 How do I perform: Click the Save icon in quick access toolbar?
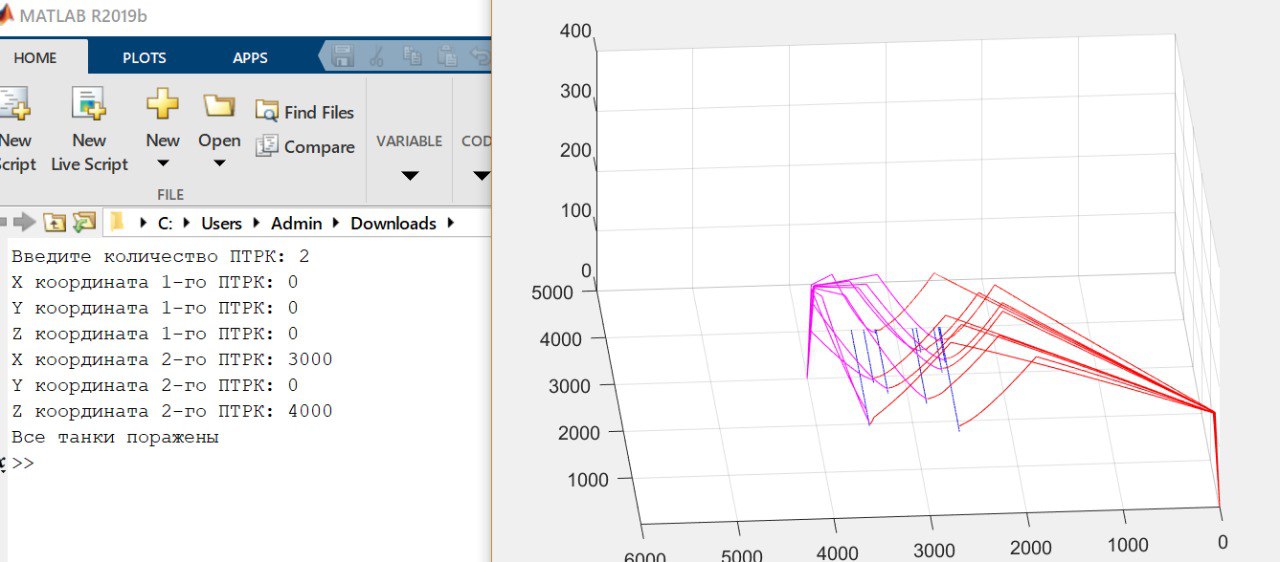pyautogui.click(x=343, y=57)
